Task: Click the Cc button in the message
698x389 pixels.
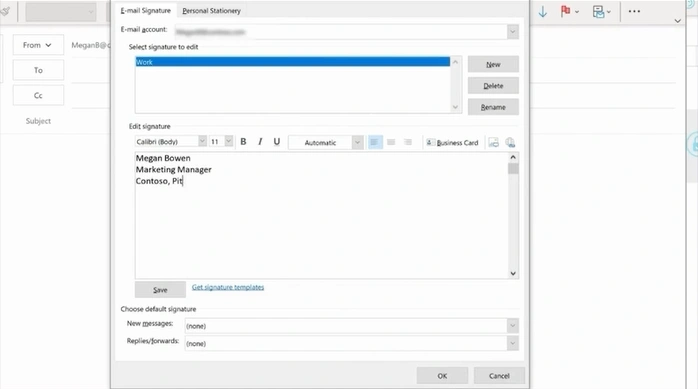Action: click(x=38, y=95)
